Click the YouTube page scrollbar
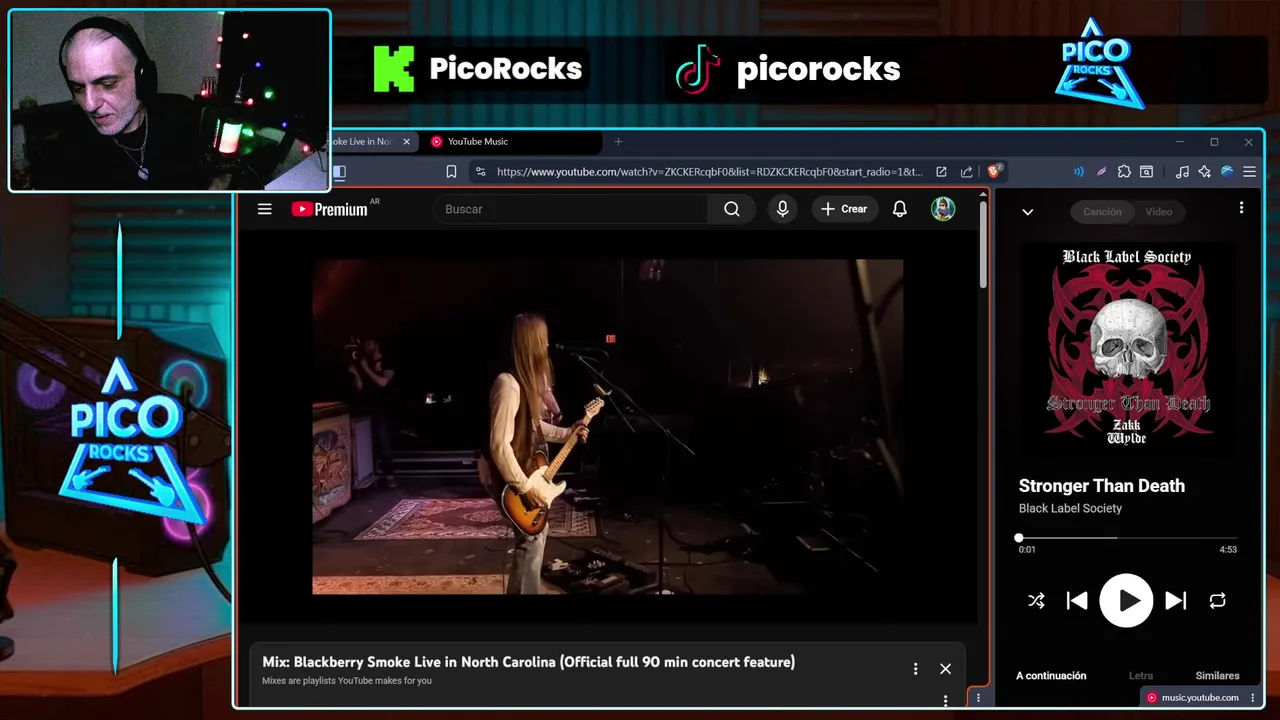Screen dimensions: 1280x720 pos(983,245)
